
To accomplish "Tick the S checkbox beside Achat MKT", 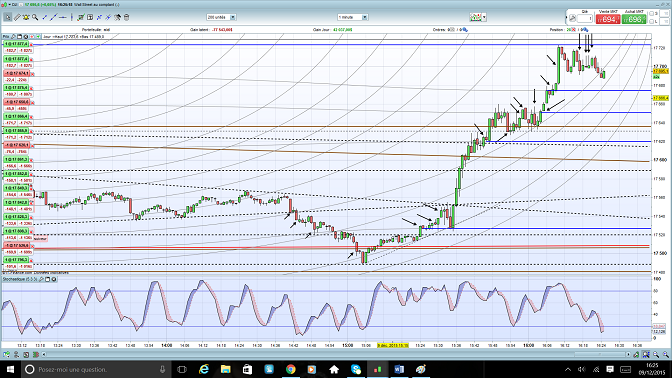I will click(651, 14).
